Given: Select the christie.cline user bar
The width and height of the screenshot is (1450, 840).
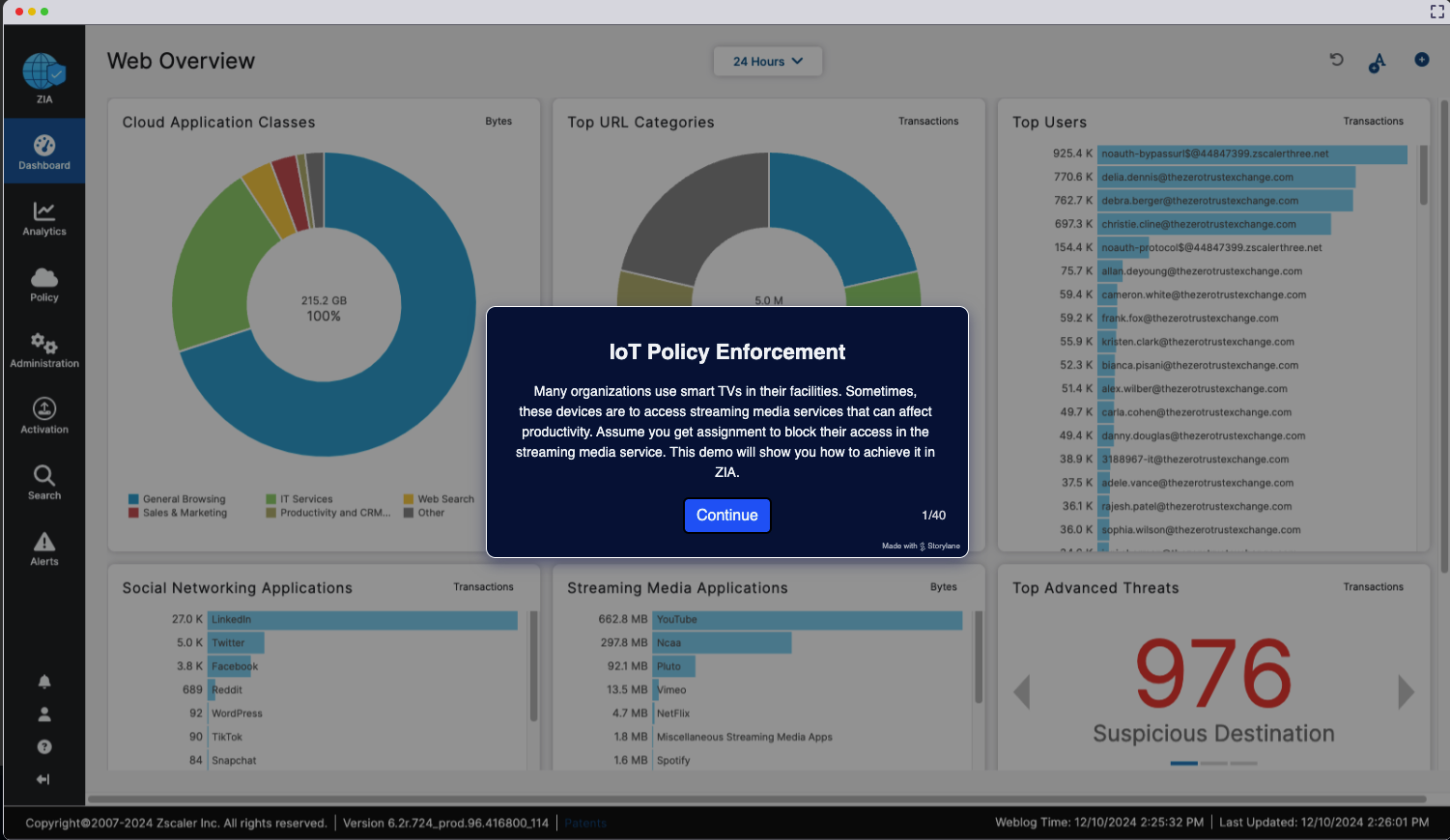Looking at the screenshot, I should (1214, 224).
